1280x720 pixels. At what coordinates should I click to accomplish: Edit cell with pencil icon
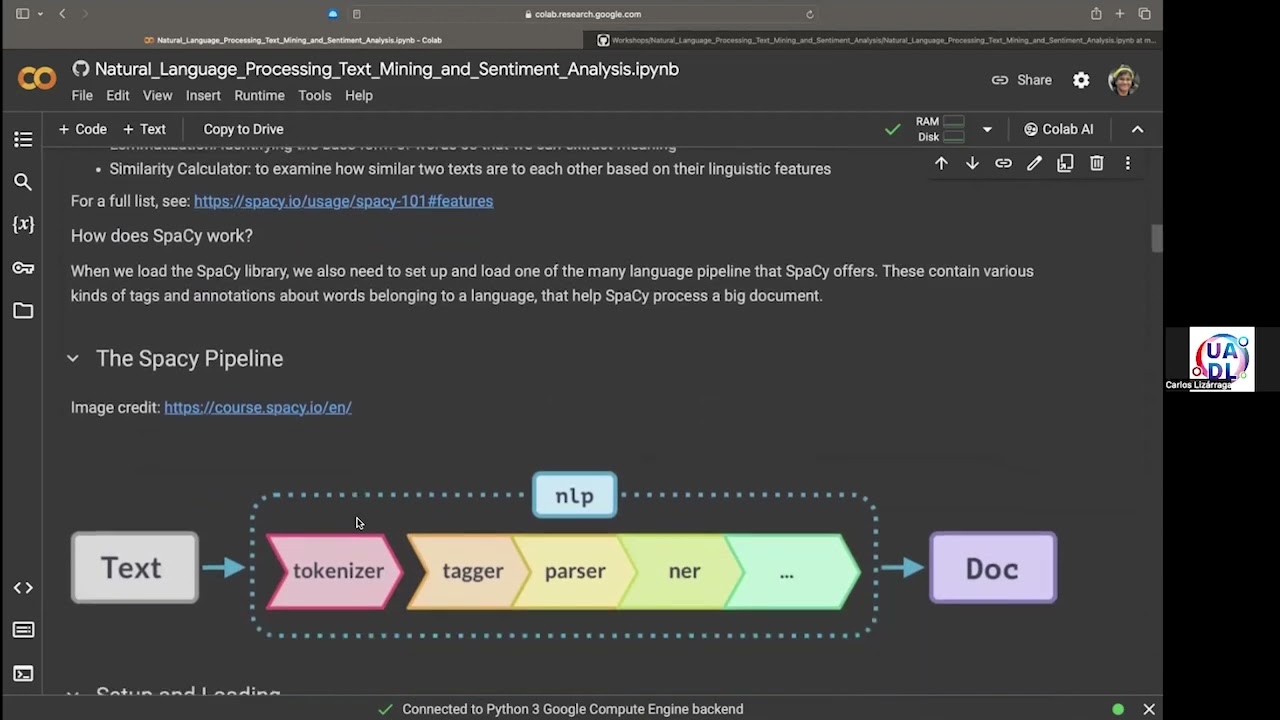(x=1034, y=163)
